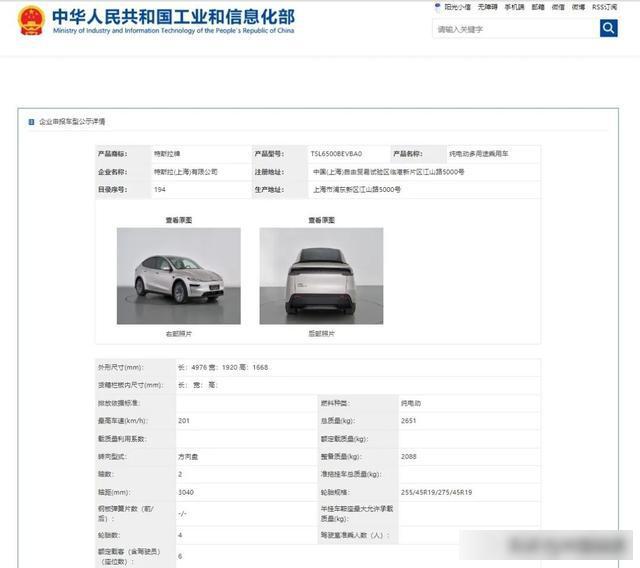Viewport: 640px width, 568px height.
Task: Focus the keyword search input field
Action: [x=516, y=29]
